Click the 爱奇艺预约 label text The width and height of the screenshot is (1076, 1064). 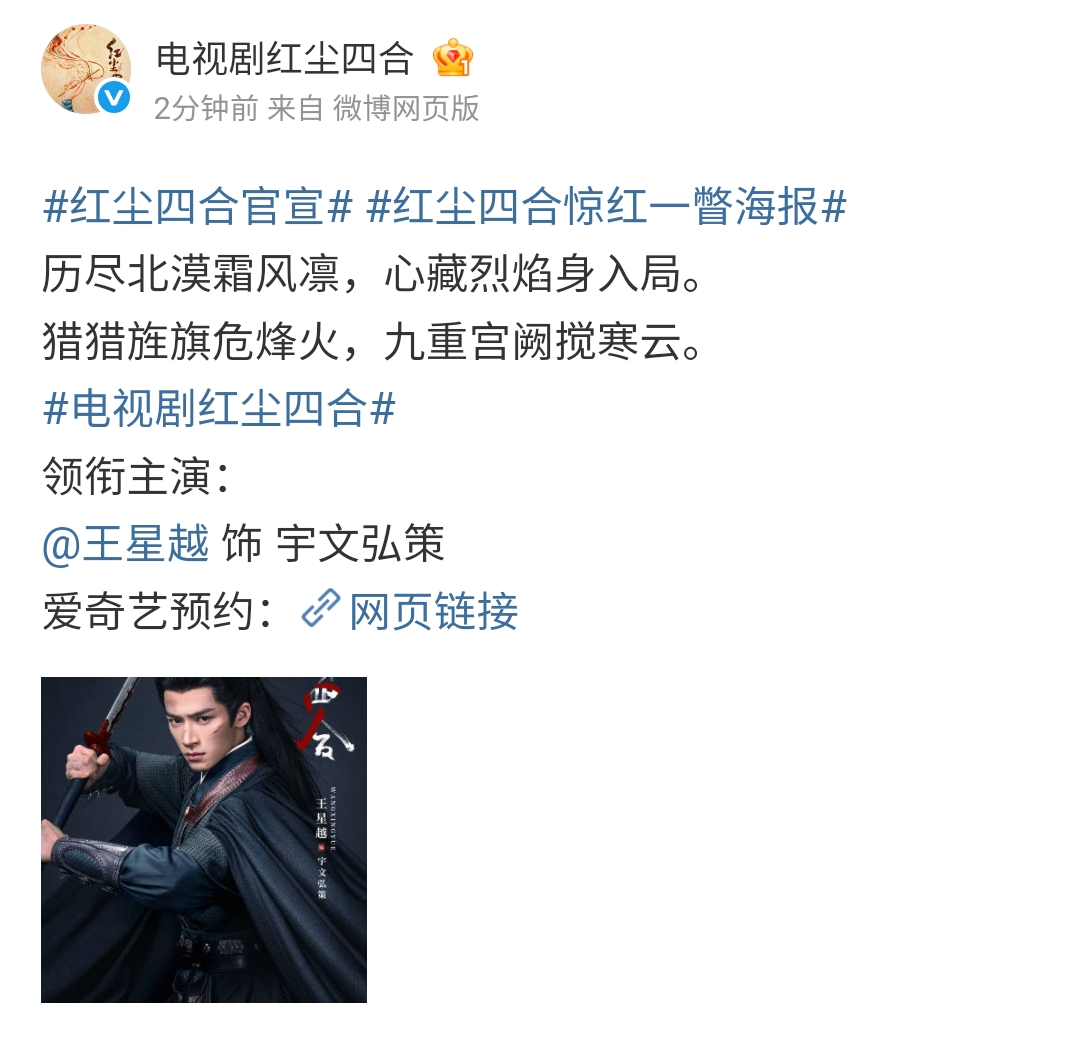148,611
